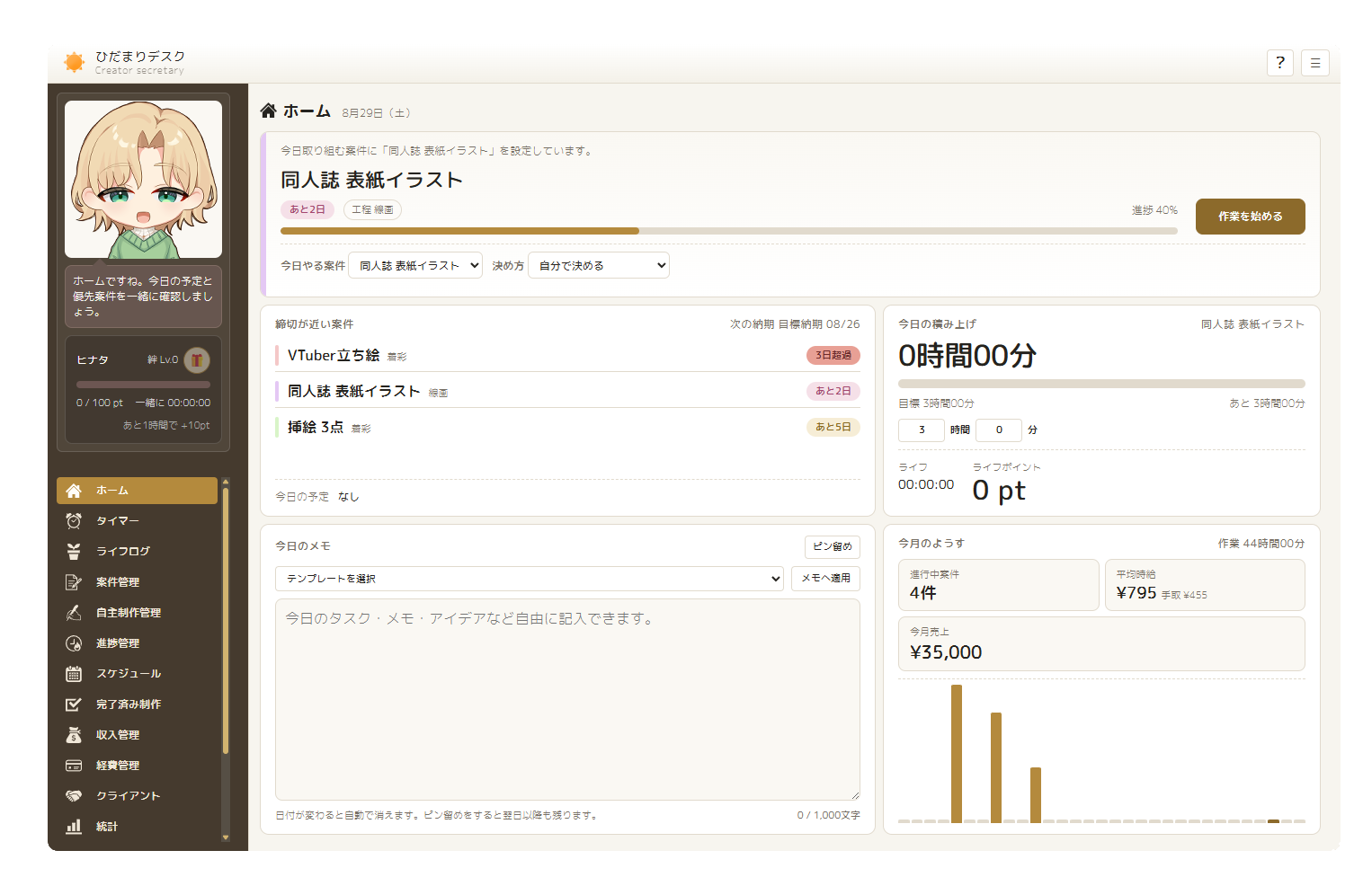Select the 進捗管理 icon
This screenshot has width=1372, height=886.
pos(74,643)
